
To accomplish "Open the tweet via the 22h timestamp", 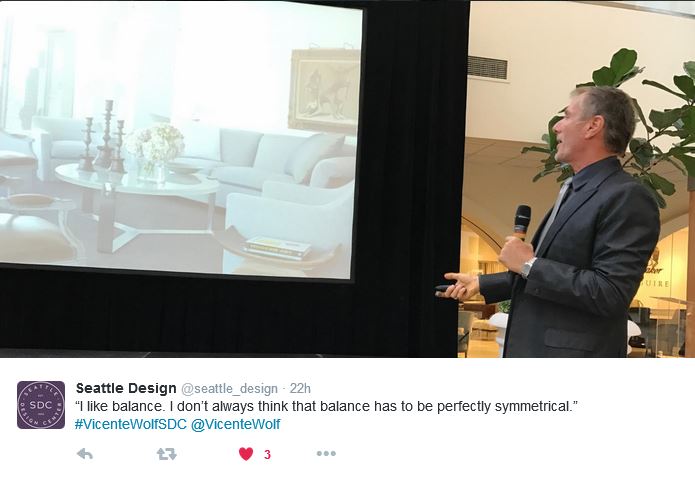I will coord(300,389).
